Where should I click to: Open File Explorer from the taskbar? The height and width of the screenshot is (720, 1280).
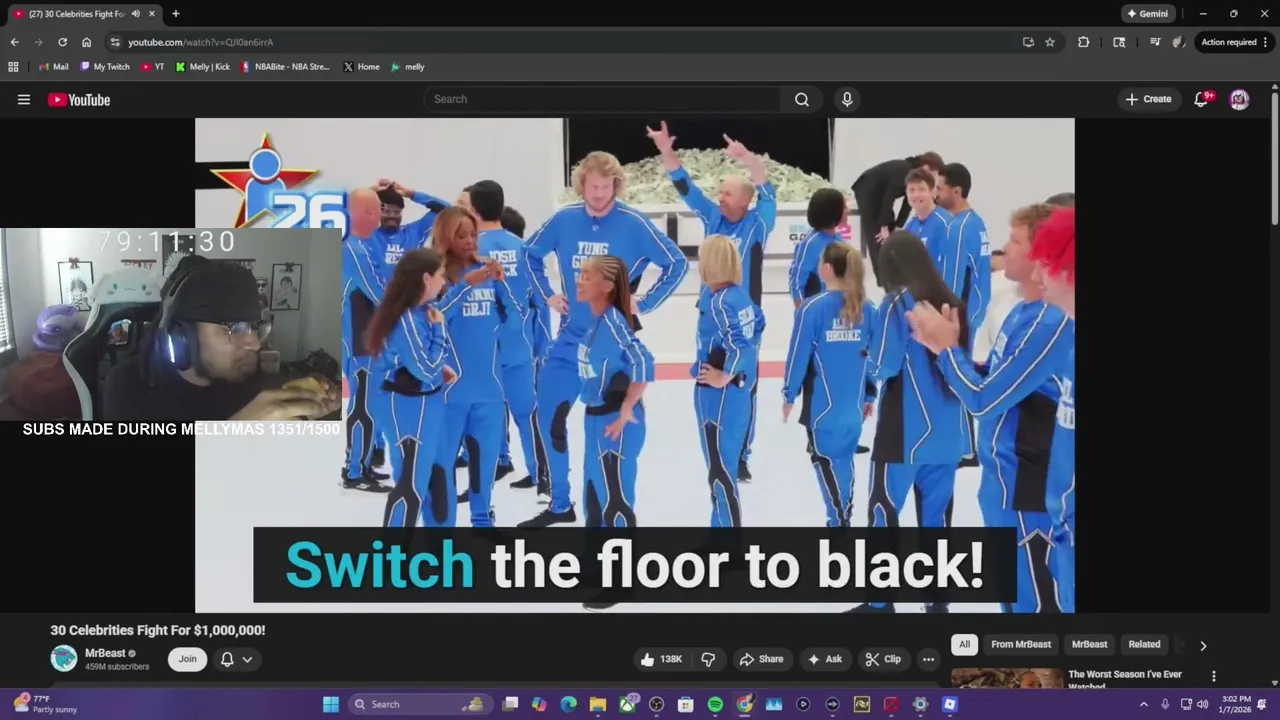(598, 704)
